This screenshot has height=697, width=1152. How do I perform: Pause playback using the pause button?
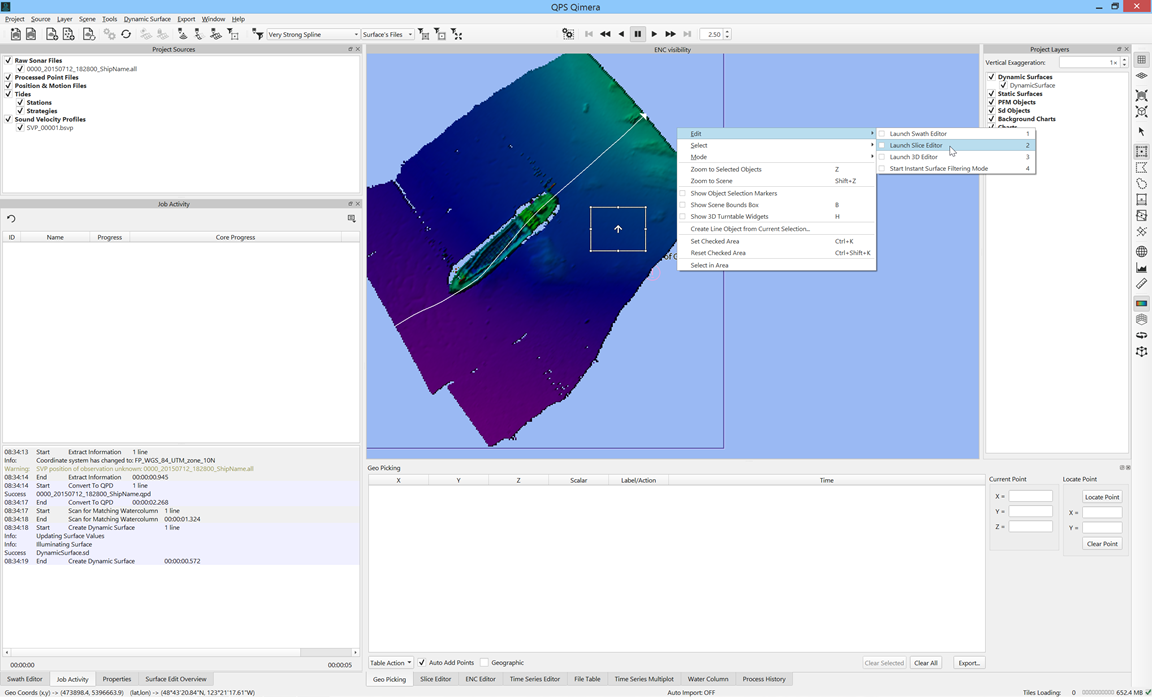click(637, 34)
